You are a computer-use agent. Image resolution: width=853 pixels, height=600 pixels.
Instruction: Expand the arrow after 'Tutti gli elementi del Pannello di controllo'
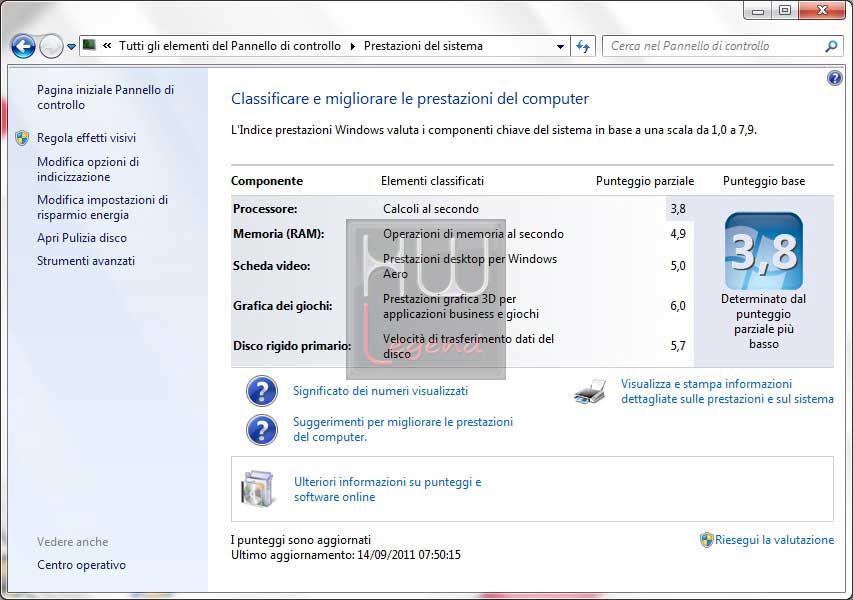[353, 46]
